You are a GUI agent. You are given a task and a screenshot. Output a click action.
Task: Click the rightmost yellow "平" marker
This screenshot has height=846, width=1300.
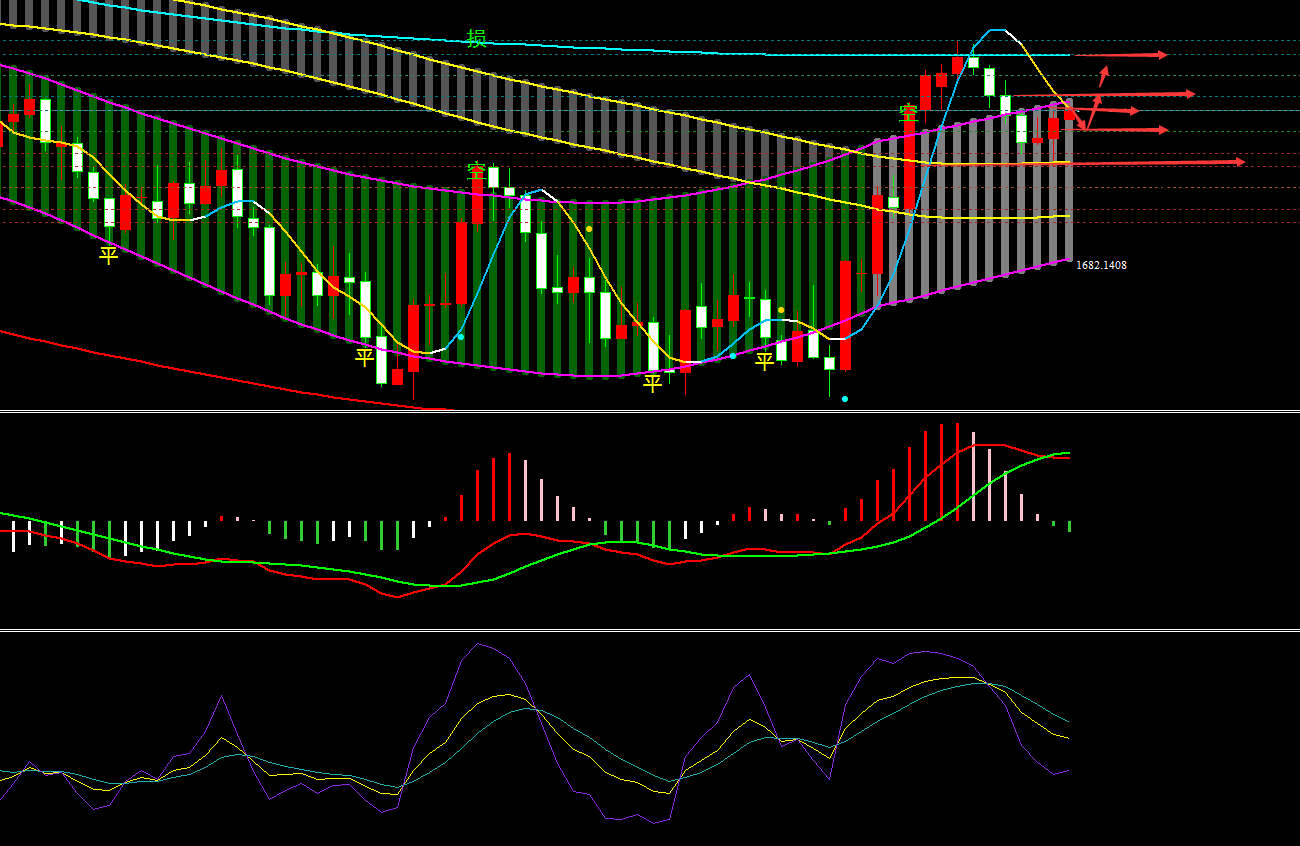764,361
